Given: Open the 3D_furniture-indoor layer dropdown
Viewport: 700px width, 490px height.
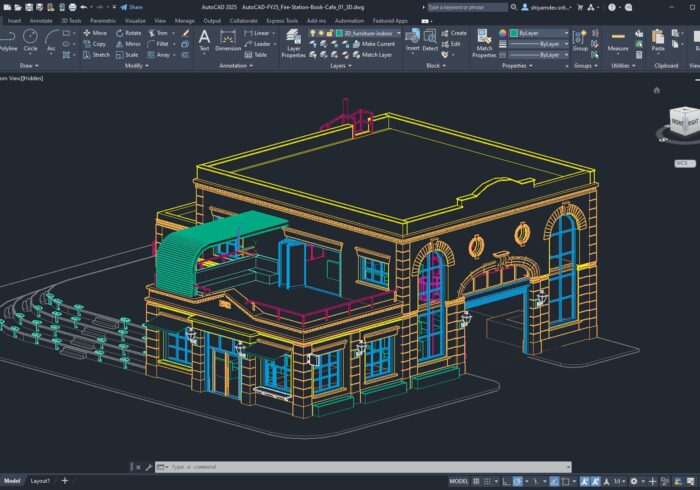Looking at the screenshot, I should pyautogui.click(x=398, y=33).
